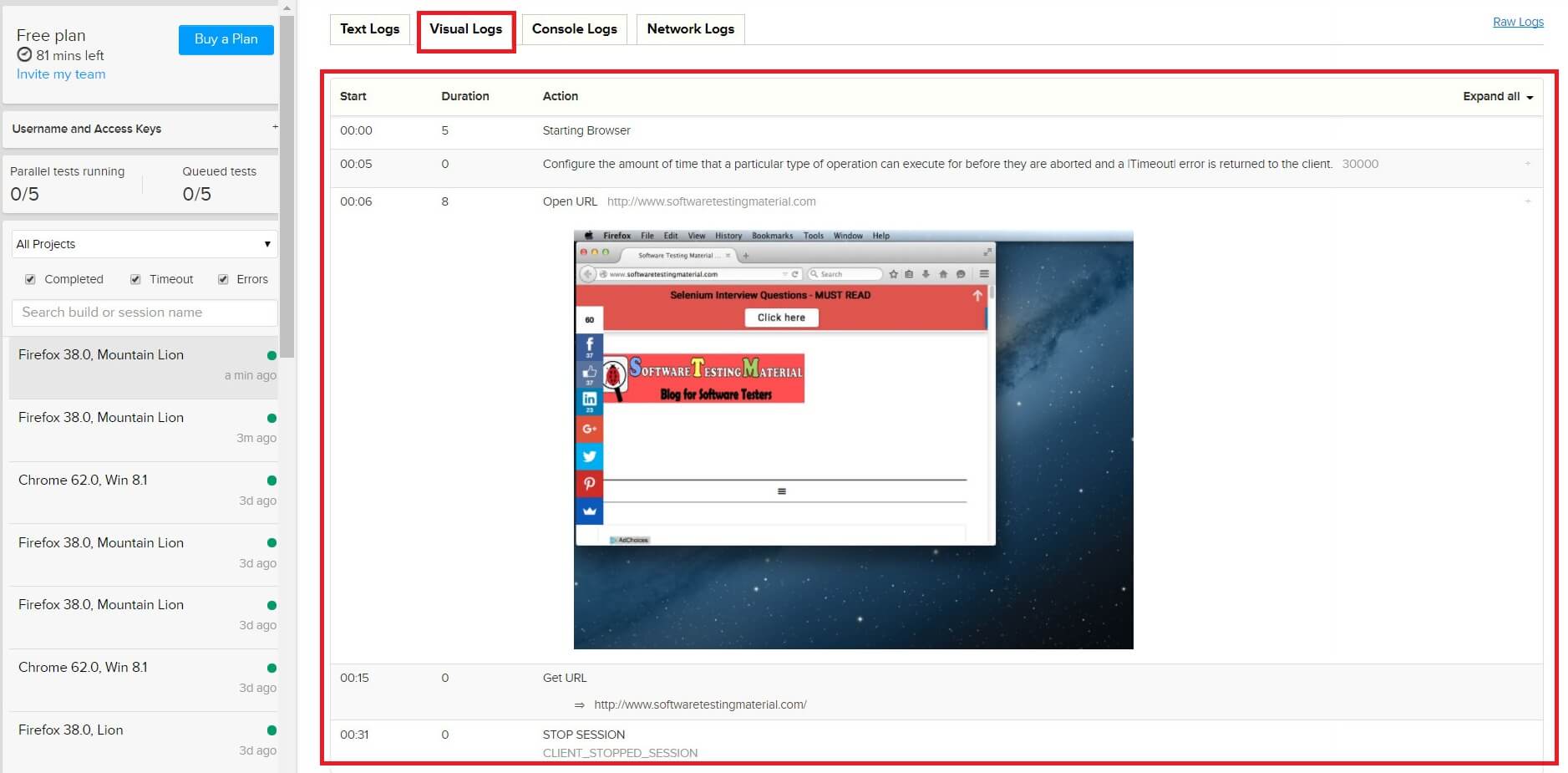Click the 00:06 start time cell
Image resolution: width=1568 pixels, height=773 pixels.
pos(356,201)
